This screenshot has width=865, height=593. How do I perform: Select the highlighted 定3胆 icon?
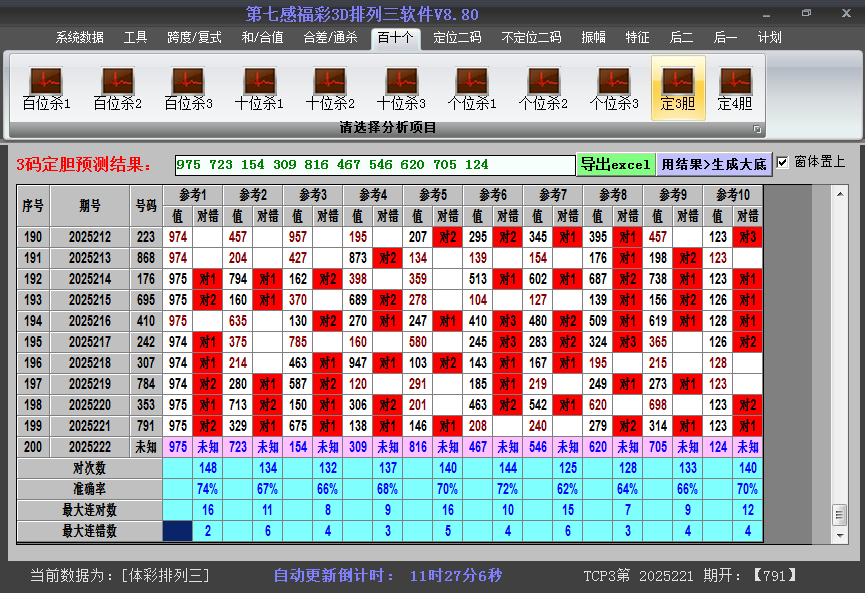click(x=678, y=88)
